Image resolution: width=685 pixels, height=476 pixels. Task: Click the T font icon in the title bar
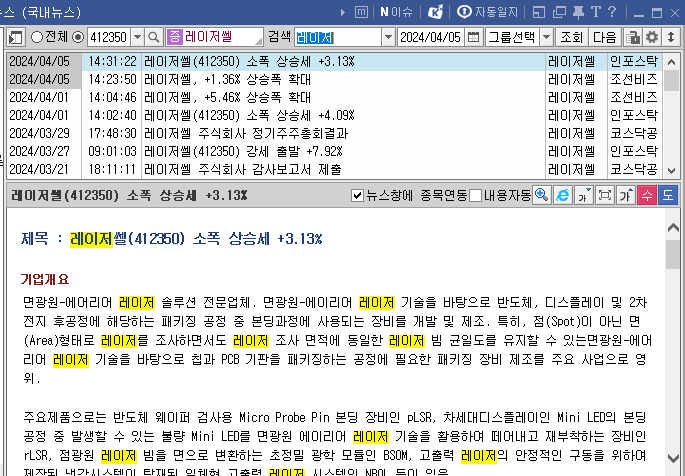point(596,12)
